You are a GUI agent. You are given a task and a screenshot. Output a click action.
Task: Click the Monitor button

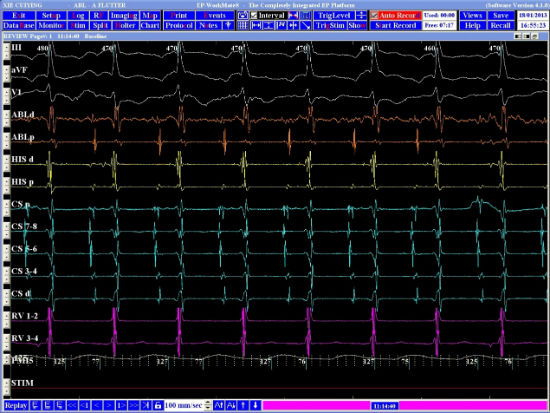pos(51,26)
